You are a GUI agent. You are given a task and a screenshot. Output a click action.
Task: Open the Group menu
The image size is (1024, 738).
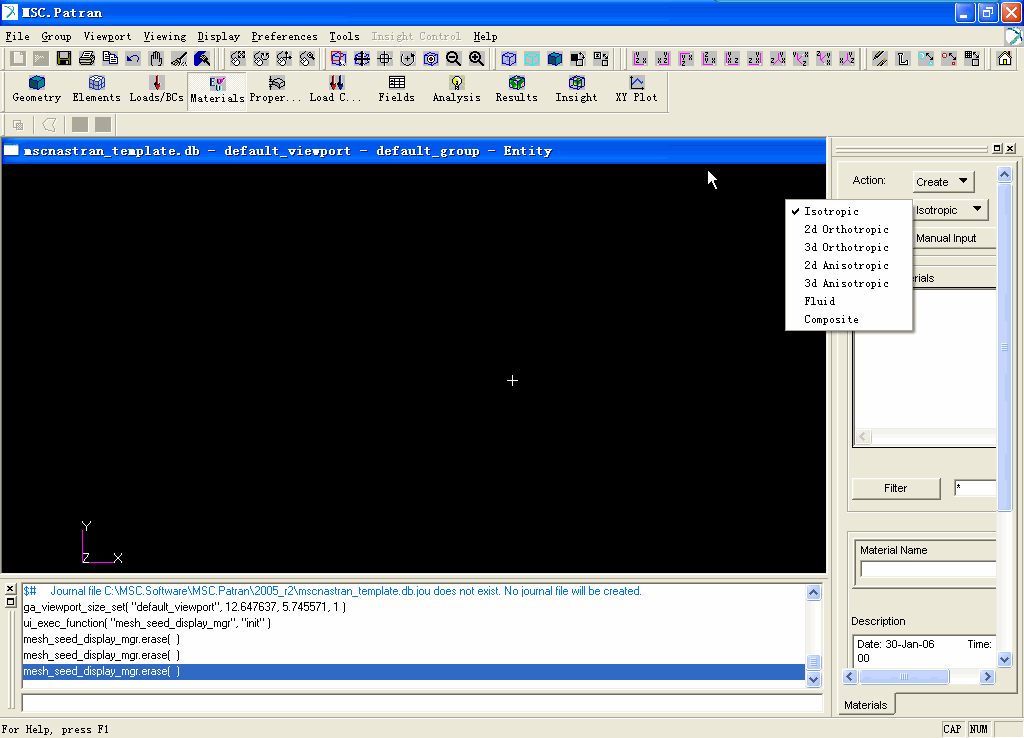56,37
